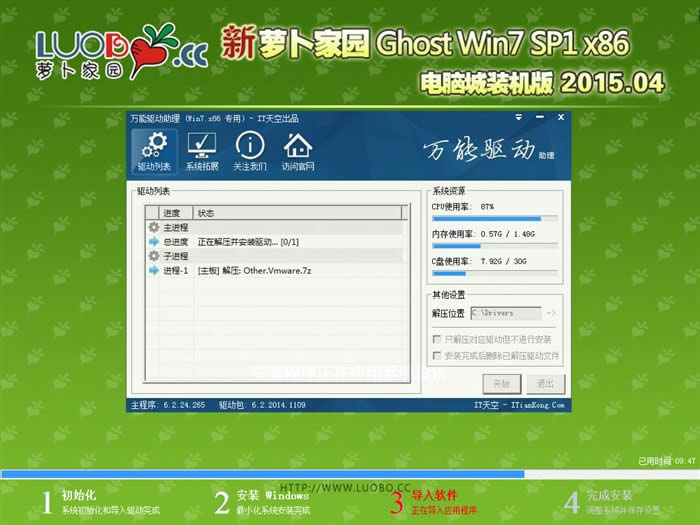
Task: Click the ITianKong.Com link in status bar
Action: 538,405
